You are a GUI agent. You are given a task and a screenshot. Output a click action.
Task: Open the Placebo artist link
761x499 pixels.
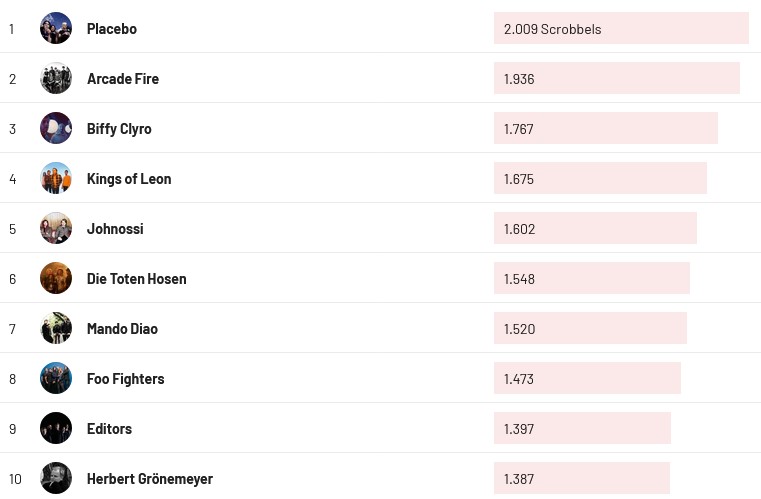pyautogui.click(x=112, y=29)
